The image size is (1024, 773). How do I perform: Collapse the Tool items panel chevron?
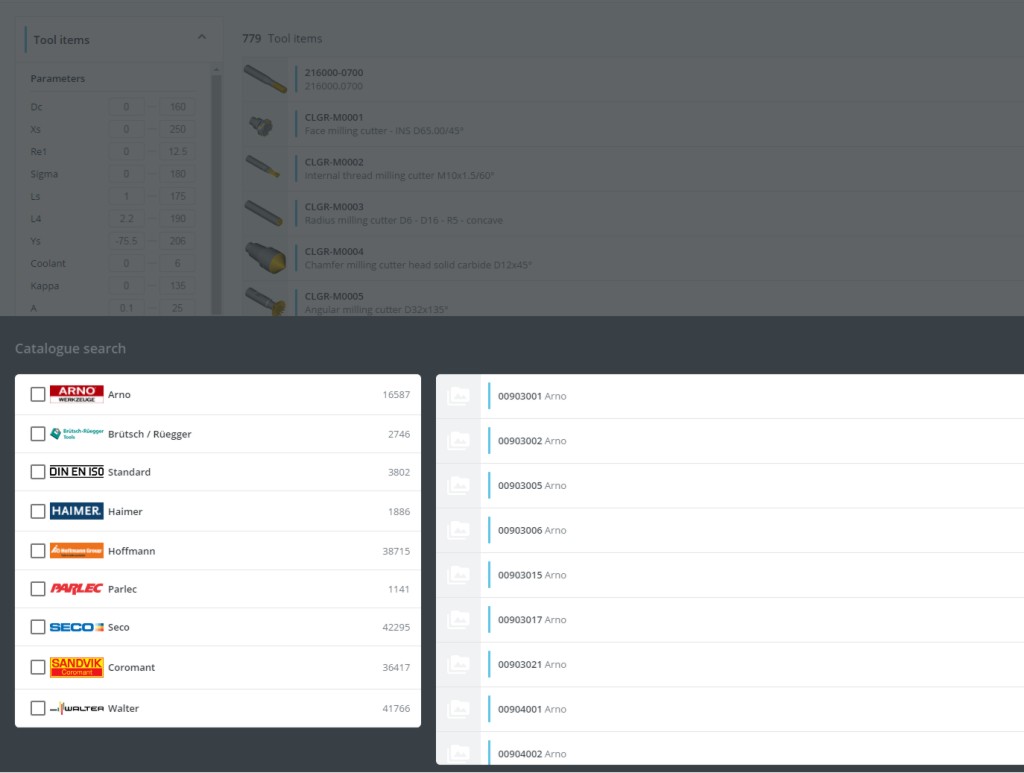202,37
